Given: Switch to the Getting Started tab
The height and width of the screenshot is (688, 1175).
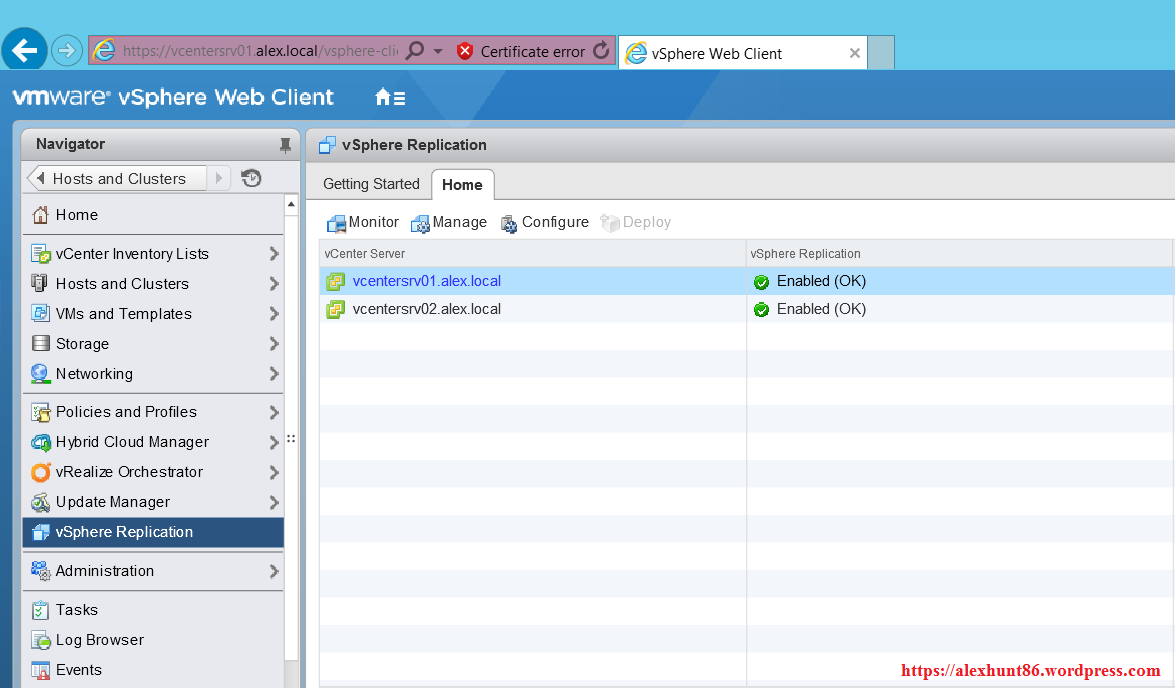Looking at the screenshot, I should tap(371, 184).
